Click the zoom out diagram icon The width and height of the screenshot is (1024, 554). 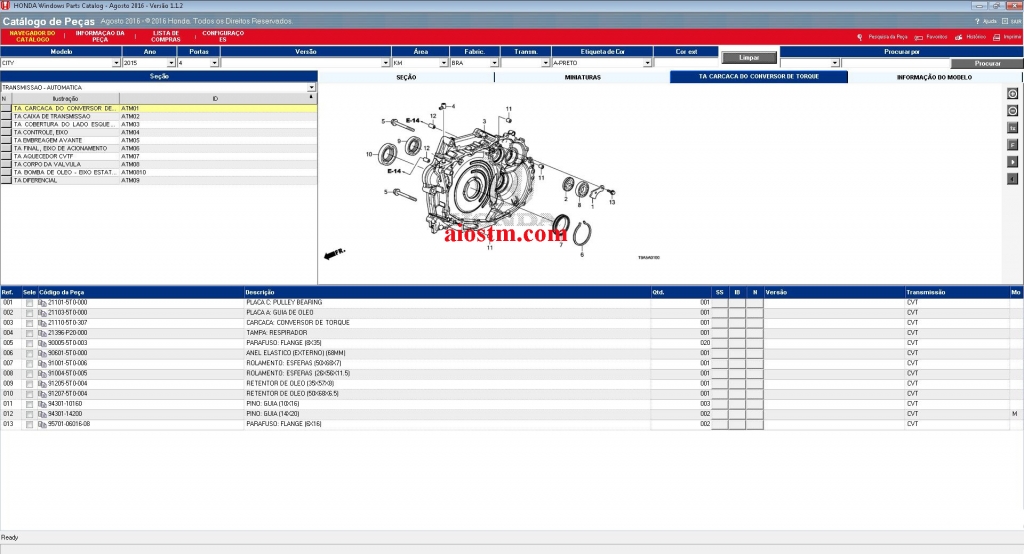1012,111
